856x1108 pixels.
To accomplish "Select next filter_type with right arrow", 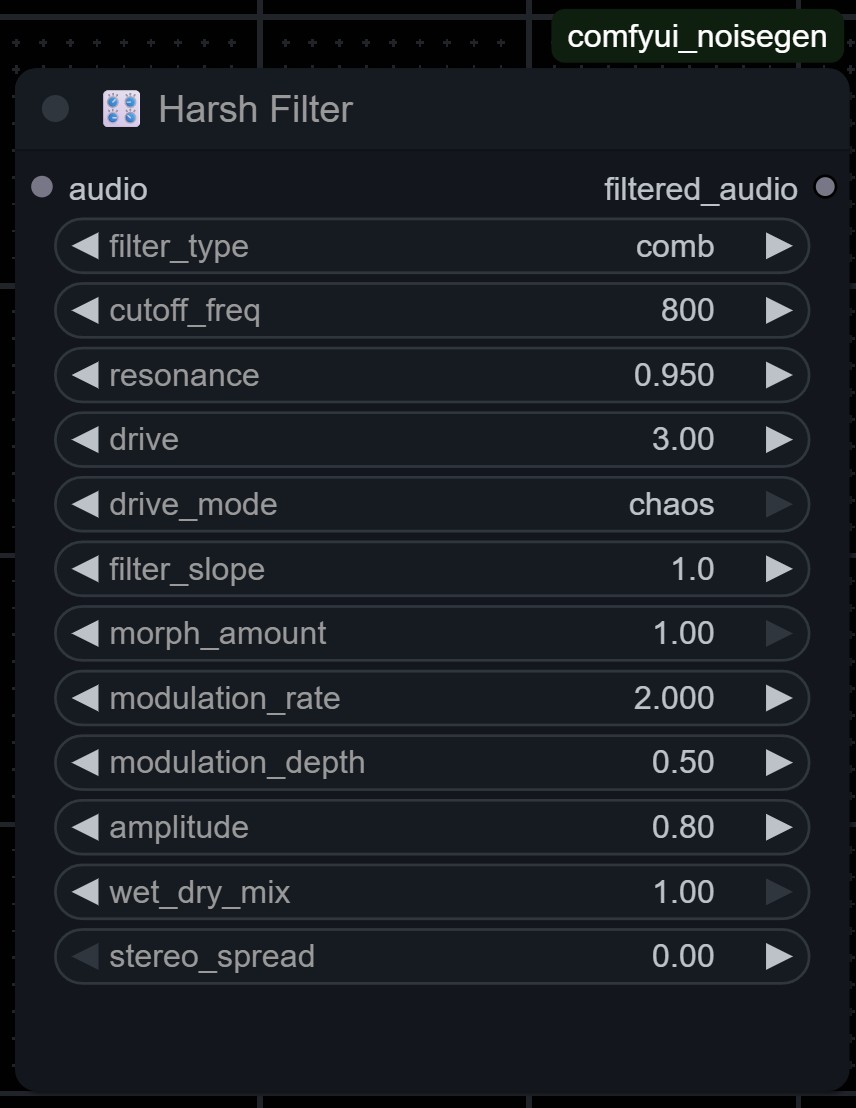I will (779, 246).
